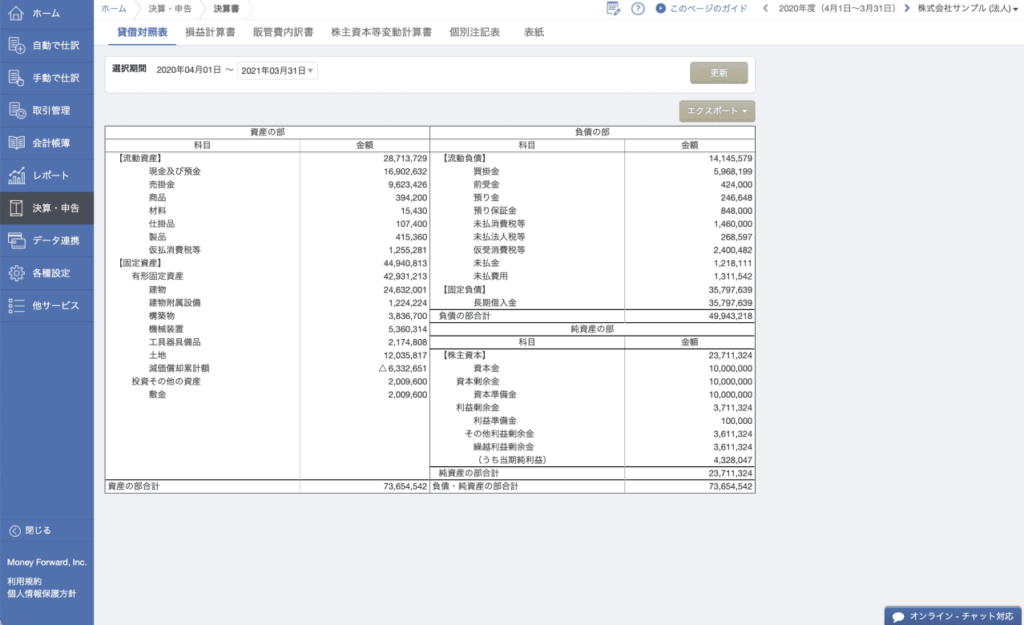The width and height of the screenshot is (1024, 625).
Task: Open 自動で仕訳 from the sidebar icon
Action: pos(16,45)
